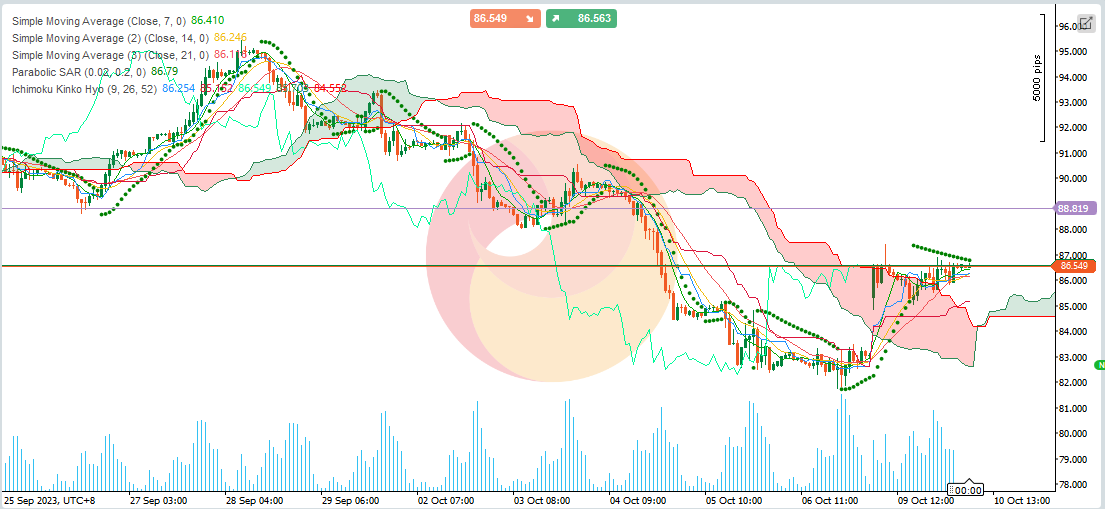Click the Ichimoku Kinko Hyo indicator label
The width and height of the screenshot is (1105, 509).
click(x=84, y=89)
